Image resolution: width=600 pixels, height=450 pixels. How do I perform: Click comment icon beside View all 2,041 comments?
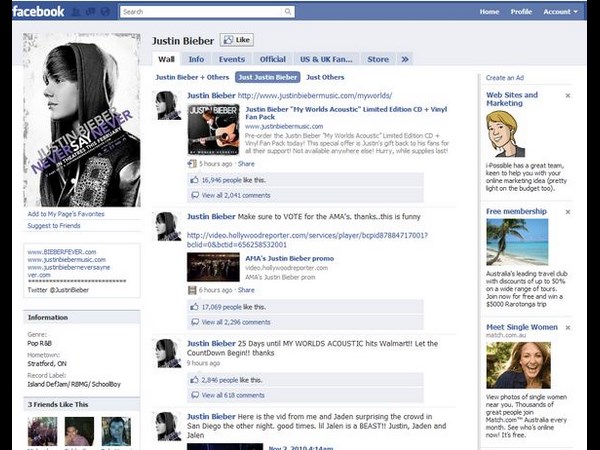coord(194,195)
